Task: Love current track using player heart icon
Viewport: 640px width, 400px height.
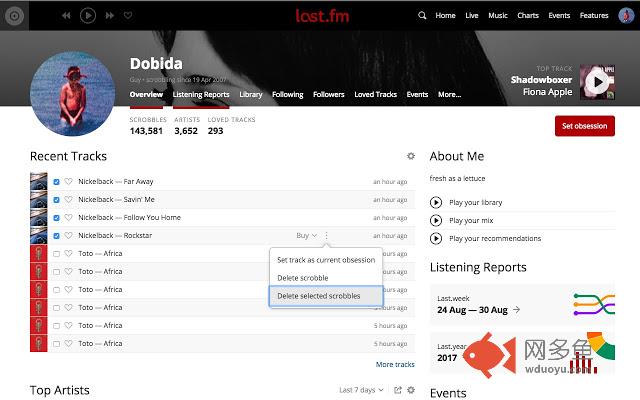Action: [128, 16]
